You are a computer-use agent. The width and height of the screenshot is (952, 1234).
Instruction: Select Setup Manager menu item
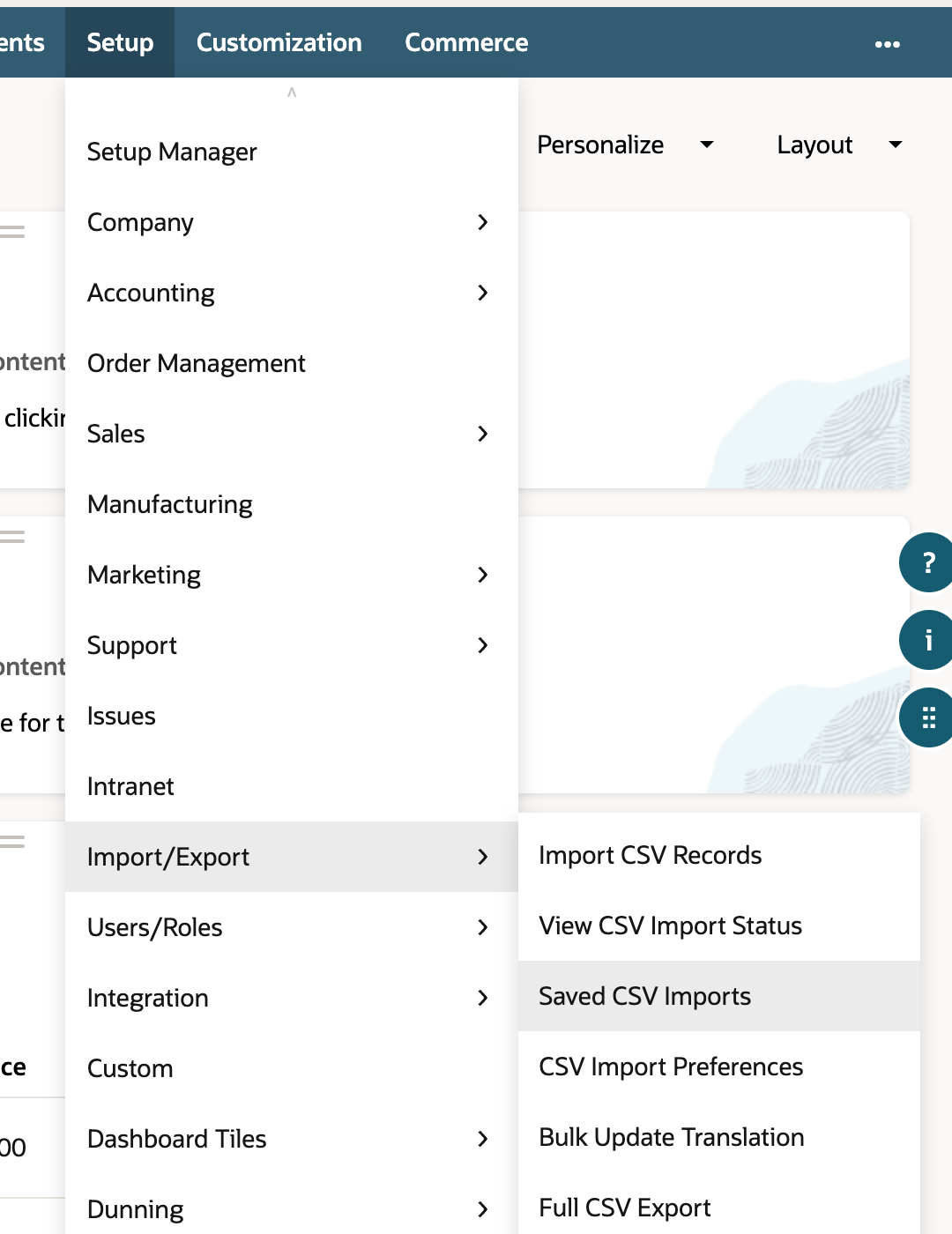tap(291, 152)
